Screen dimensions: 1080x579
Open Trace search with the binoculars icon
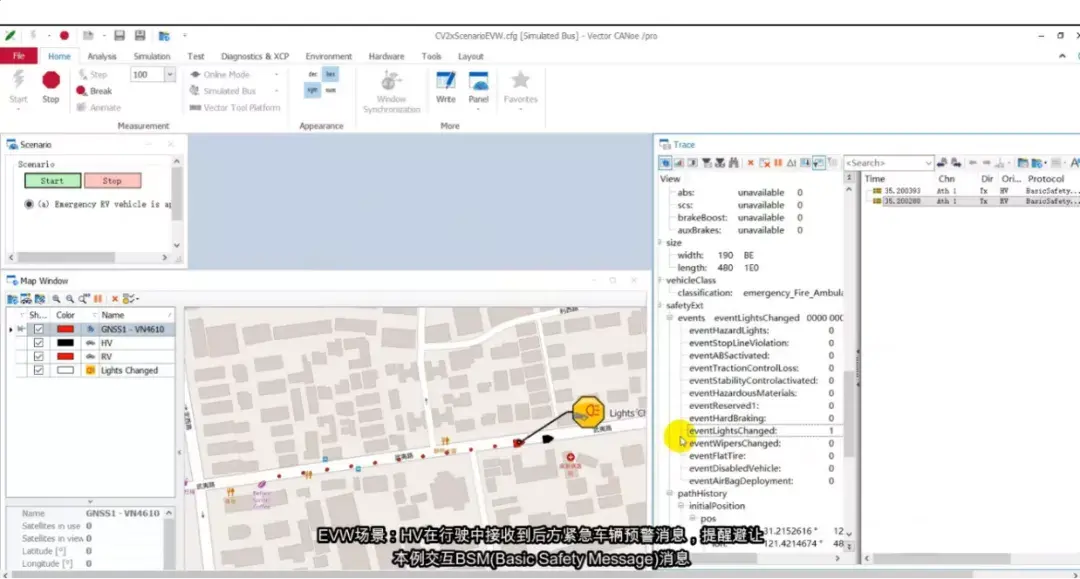(732, 162)
